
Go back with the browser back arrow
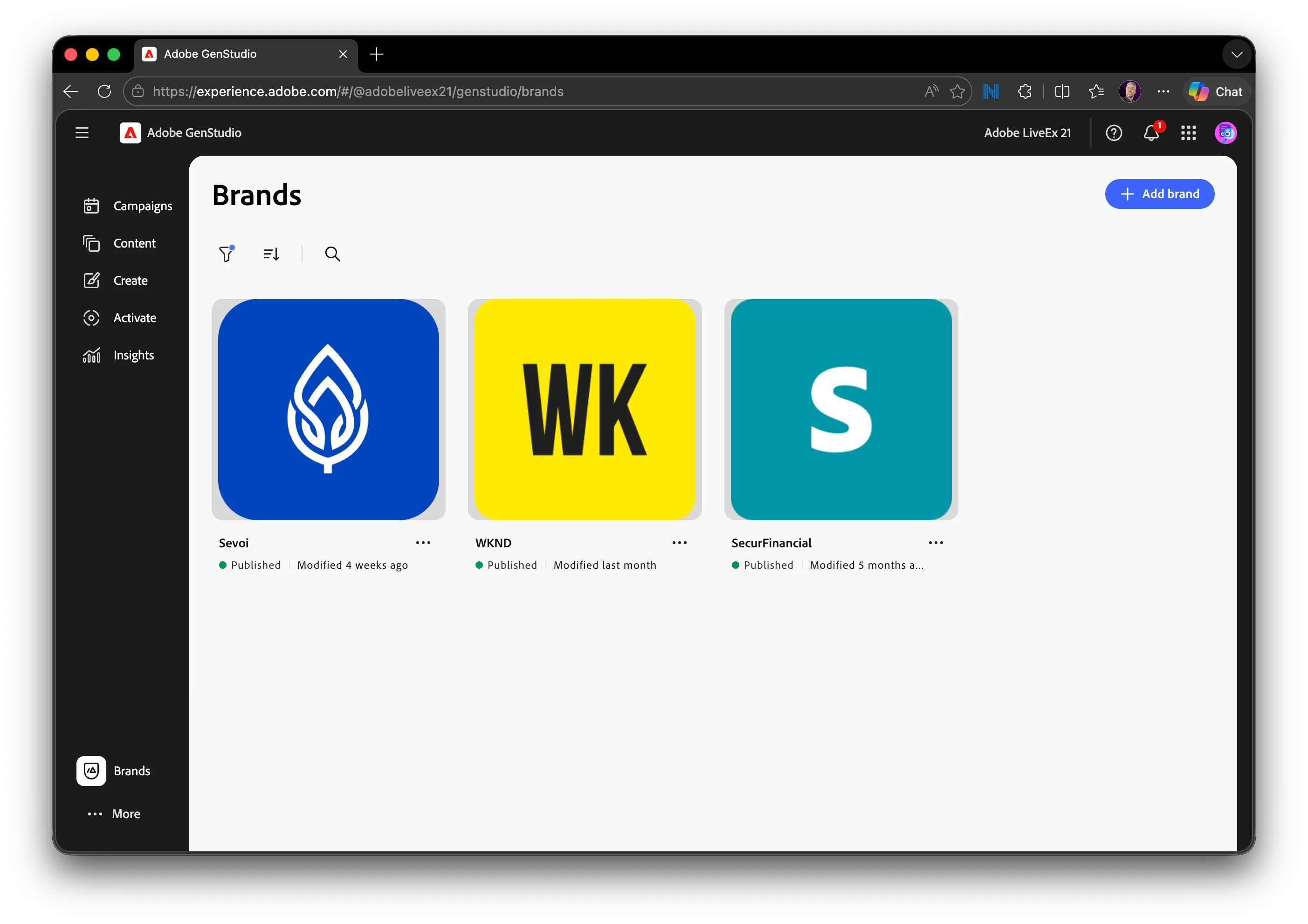click(71, 91)
